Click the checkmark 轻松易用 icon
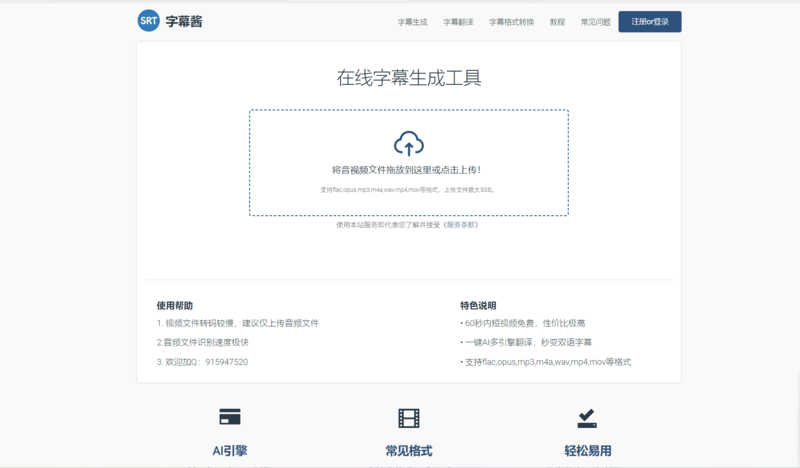 pos(587,418)
